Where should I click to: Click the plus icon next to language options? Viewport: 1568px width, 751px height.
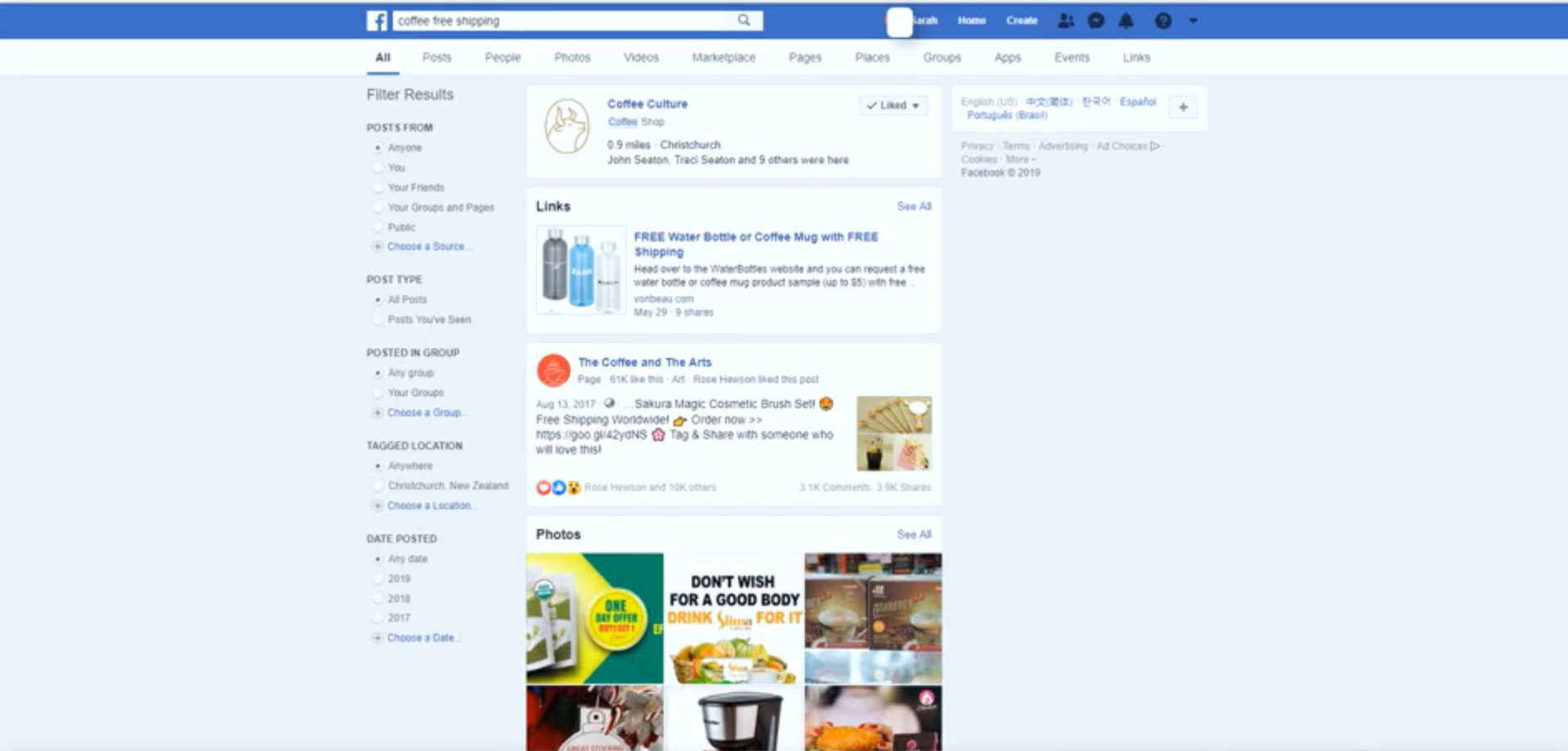coord(1183,107)
